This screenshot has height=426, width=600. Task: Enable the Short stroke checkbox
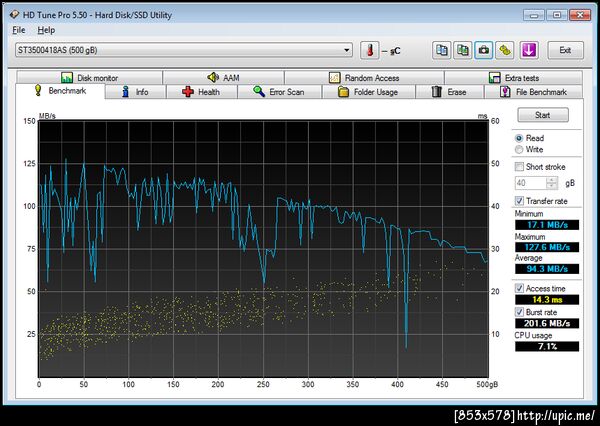tap(519, 167)
